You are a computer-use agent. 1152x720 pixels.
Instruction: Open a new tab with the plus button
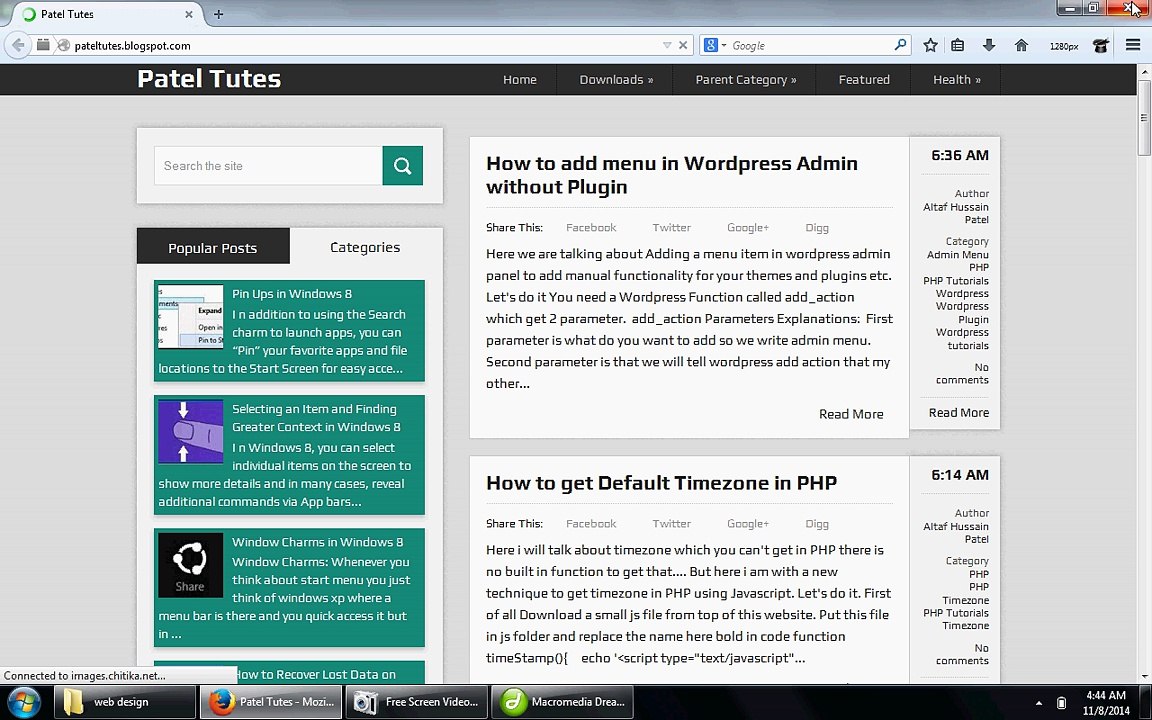coord(218,14)
